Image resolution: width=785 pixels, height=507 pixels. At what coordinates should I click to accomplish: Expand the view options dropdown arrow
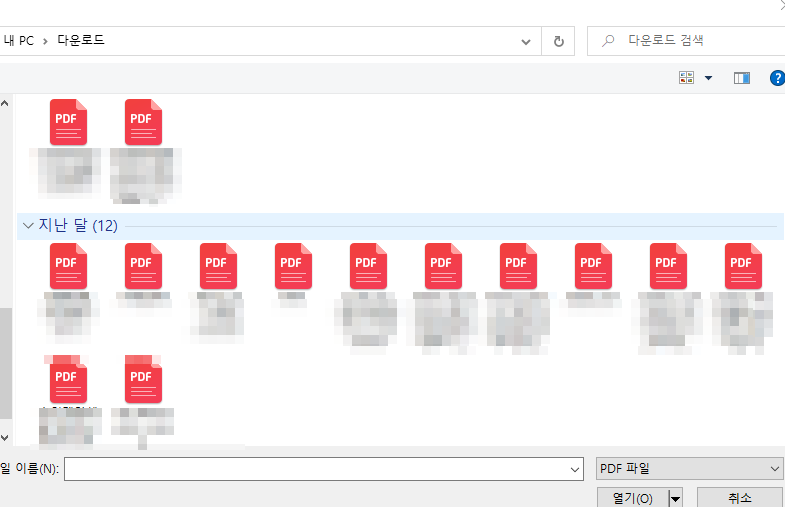click(708, 78)
